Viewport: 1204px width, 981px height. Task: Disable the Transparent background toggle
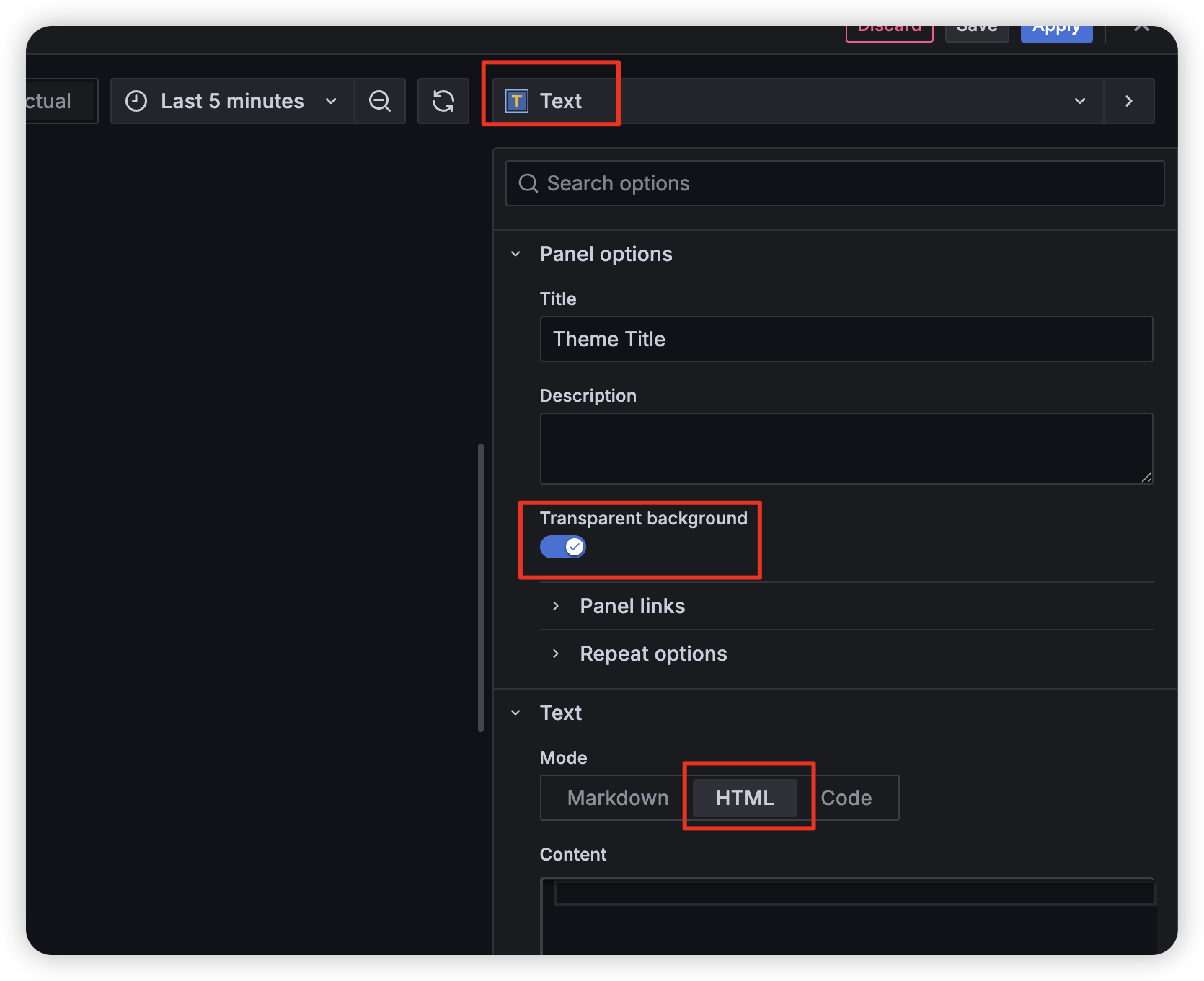(562, 547)
